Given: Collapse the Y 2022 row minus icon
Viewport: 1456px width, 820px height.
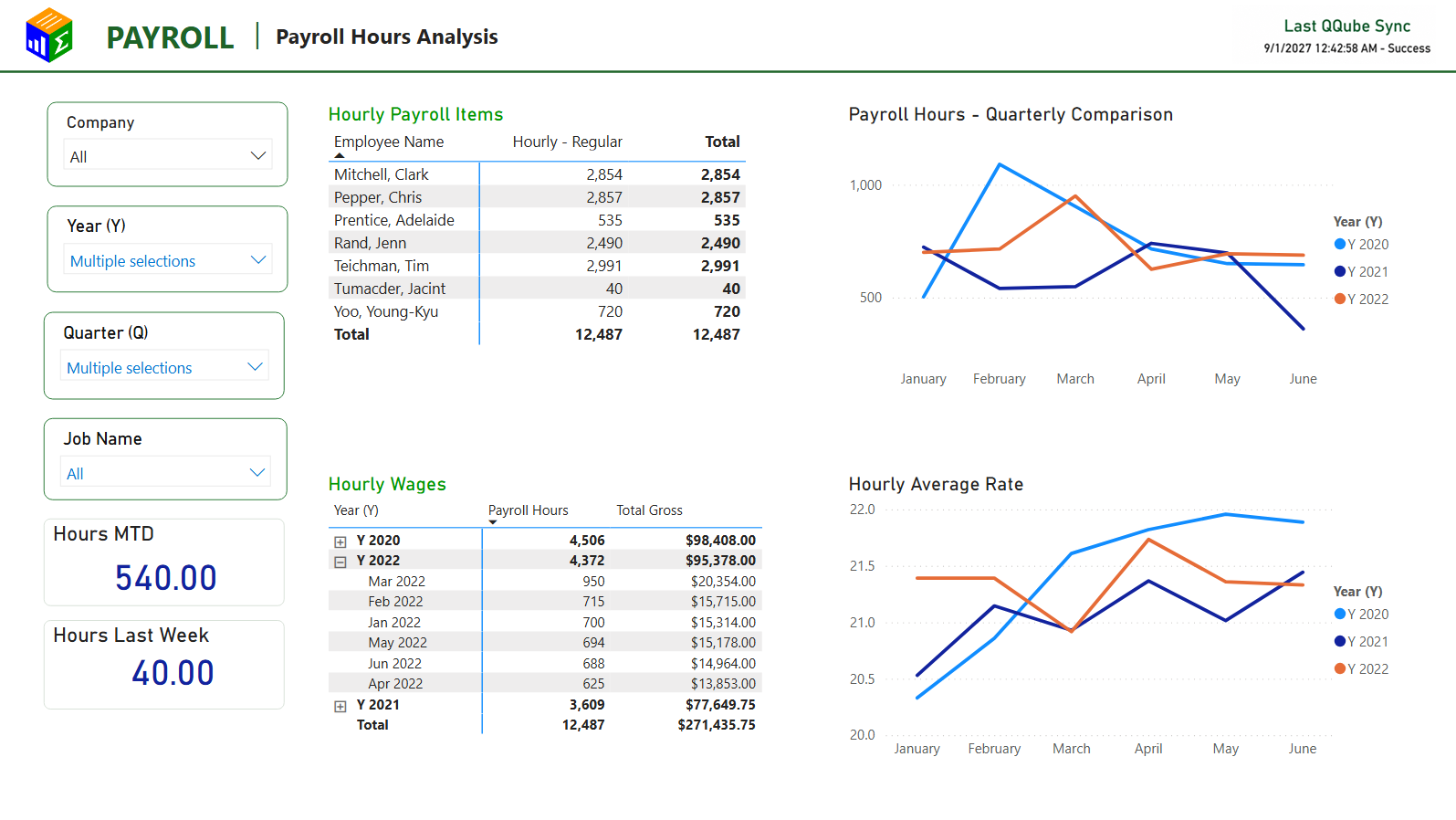Looking at the screenshot, I should (x=340, y=562).
